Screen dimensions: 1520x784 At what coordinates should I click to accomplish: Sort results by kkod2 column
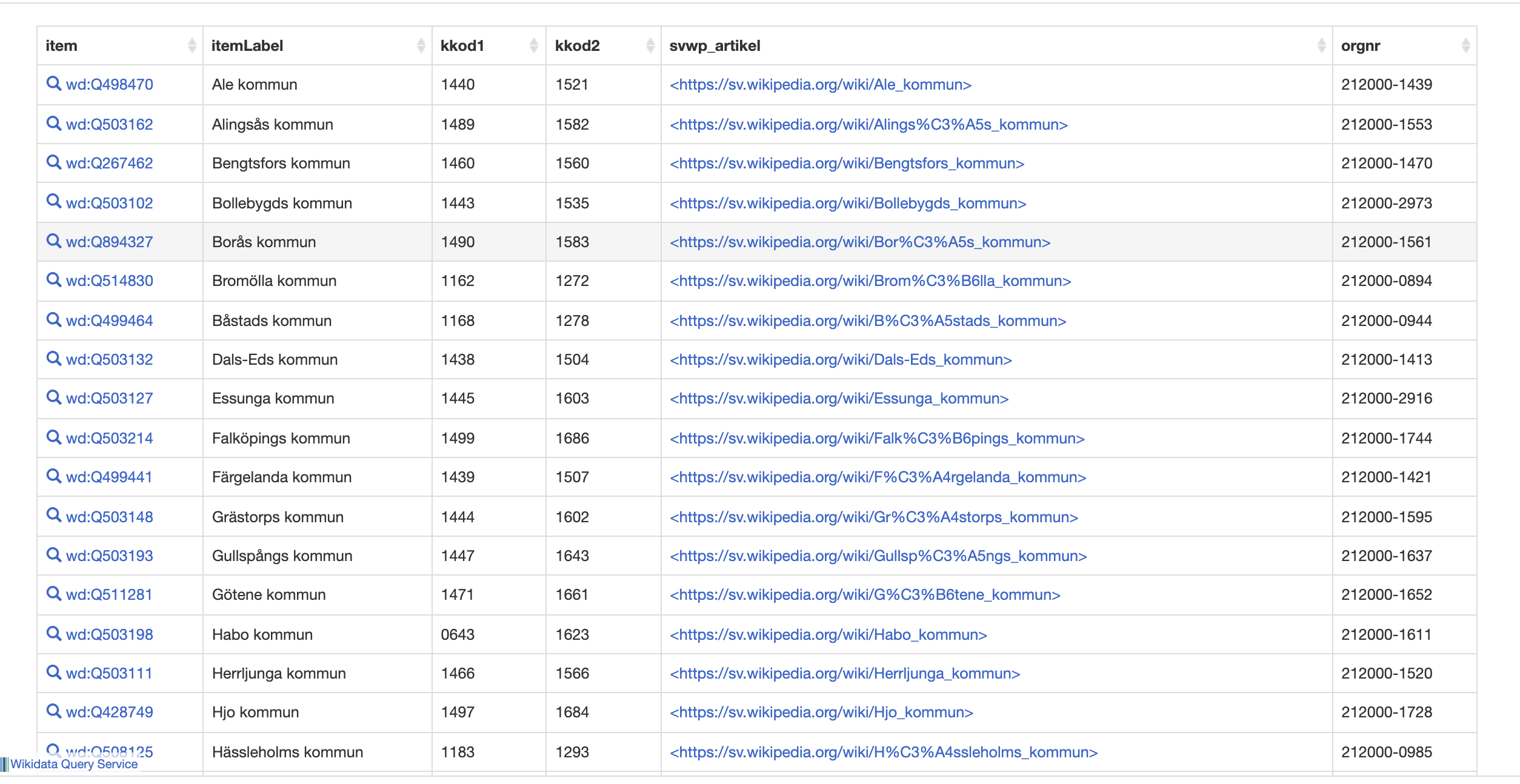[650, 45]
